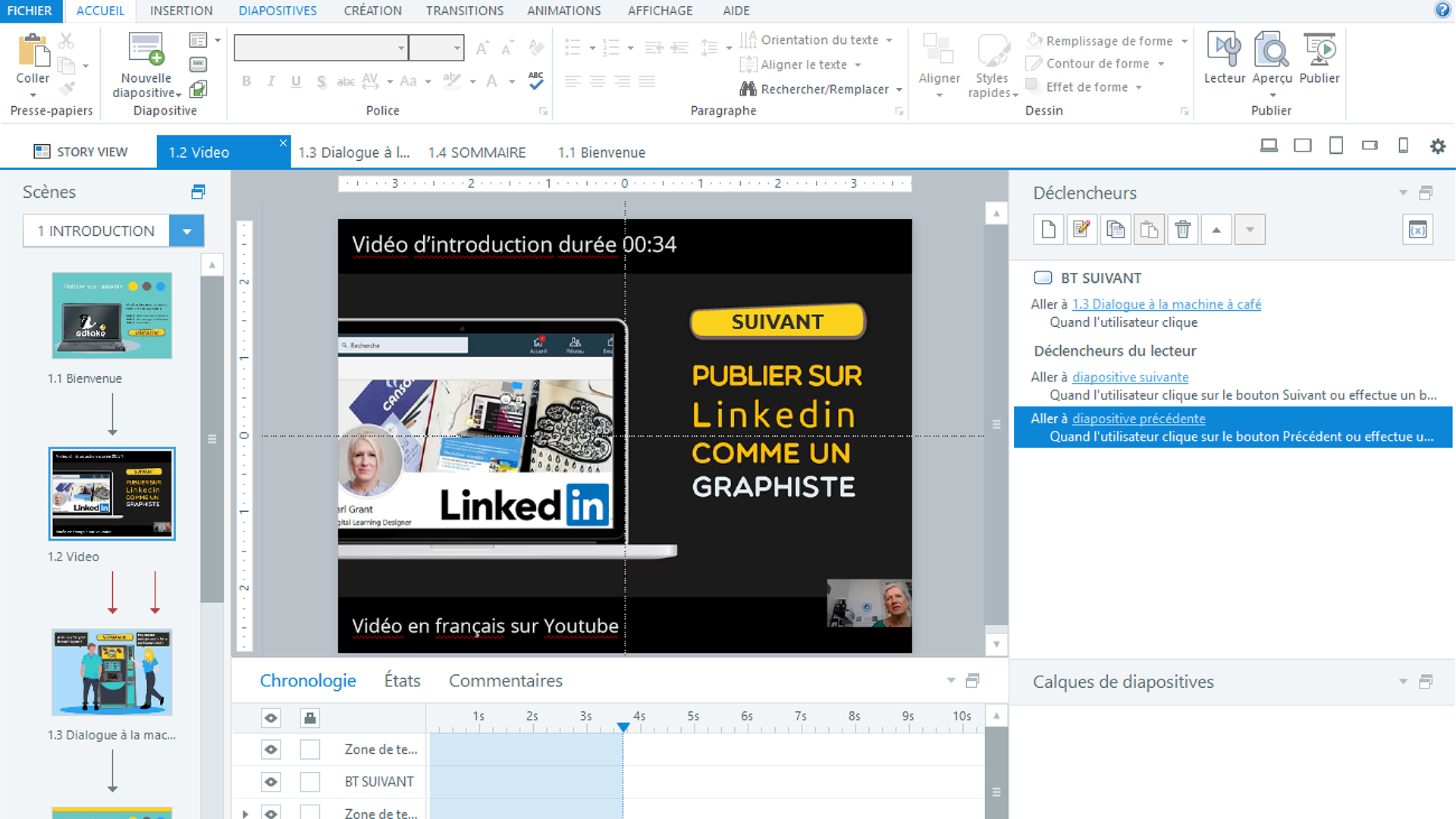1456x819 pixels.
Task: Toggle lock for all timeline objects
Action: pyautogui.click(x=309, y=717)
